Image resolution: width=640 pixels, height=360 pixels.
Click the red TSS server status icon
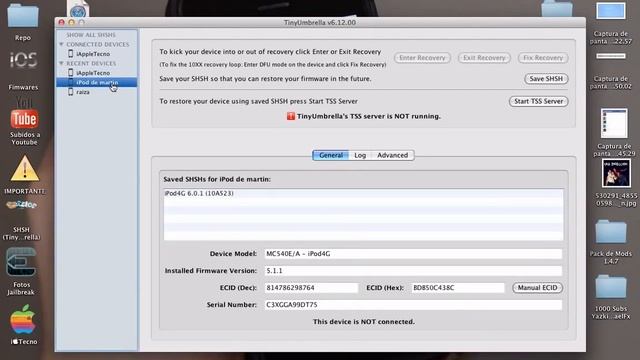pyautogui.click(x=291, y=116)
